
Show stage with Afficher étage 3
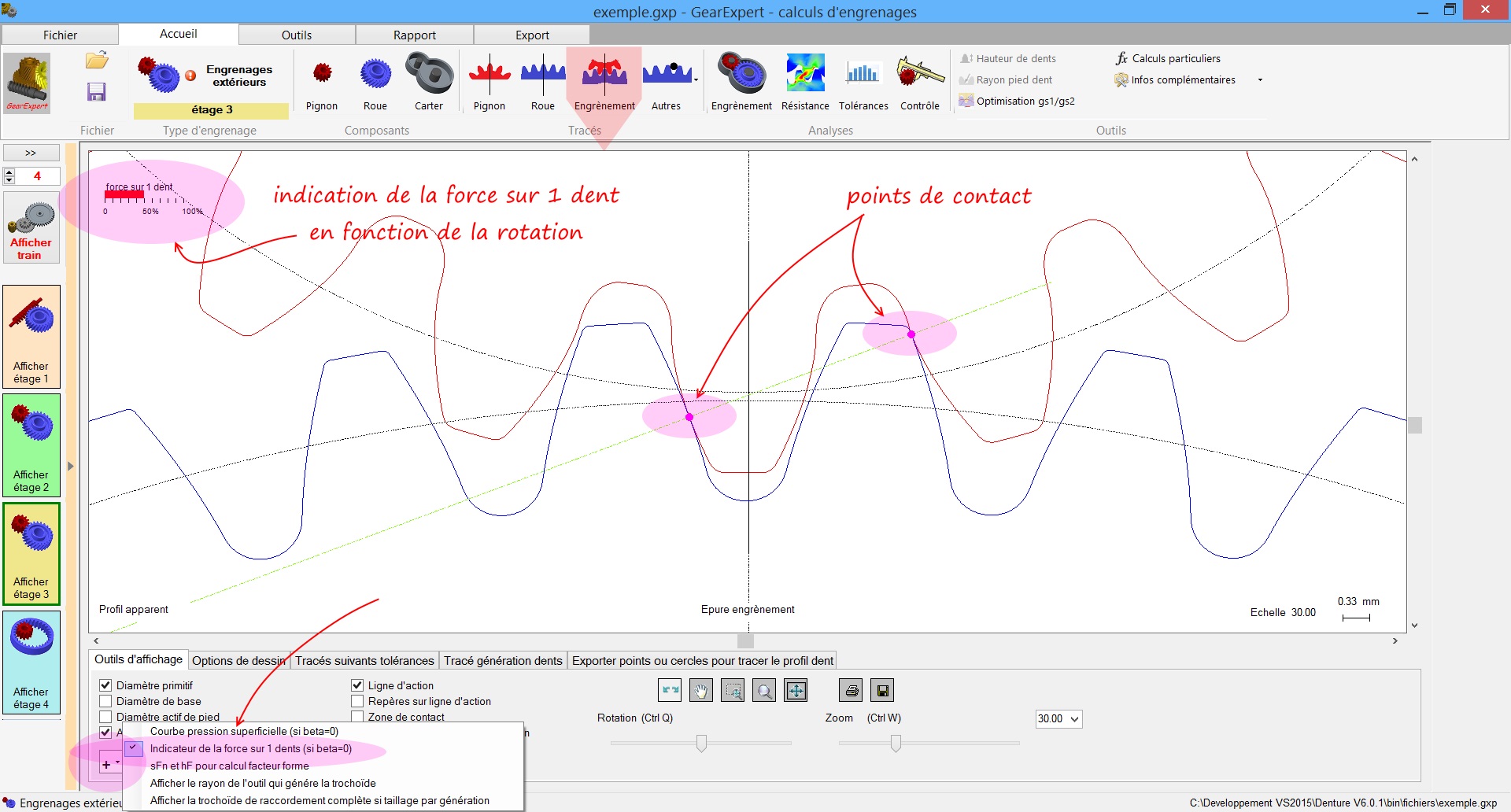click(31, 554)
